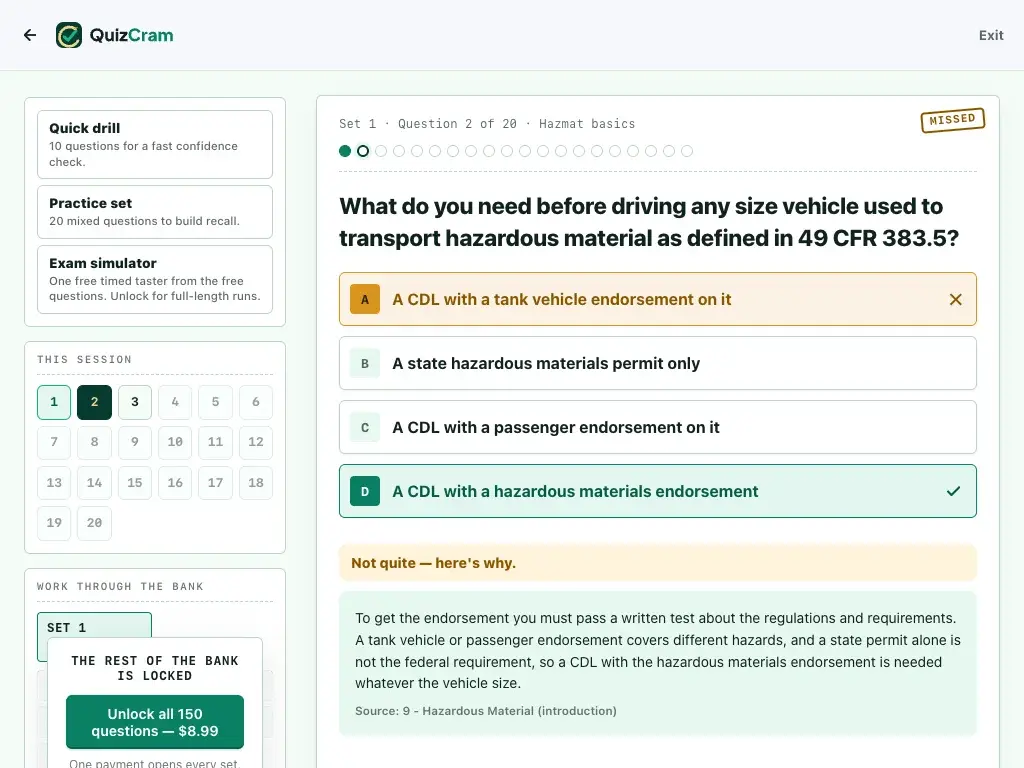
Task: Click the A letter badge
Action: pos(365,300)
